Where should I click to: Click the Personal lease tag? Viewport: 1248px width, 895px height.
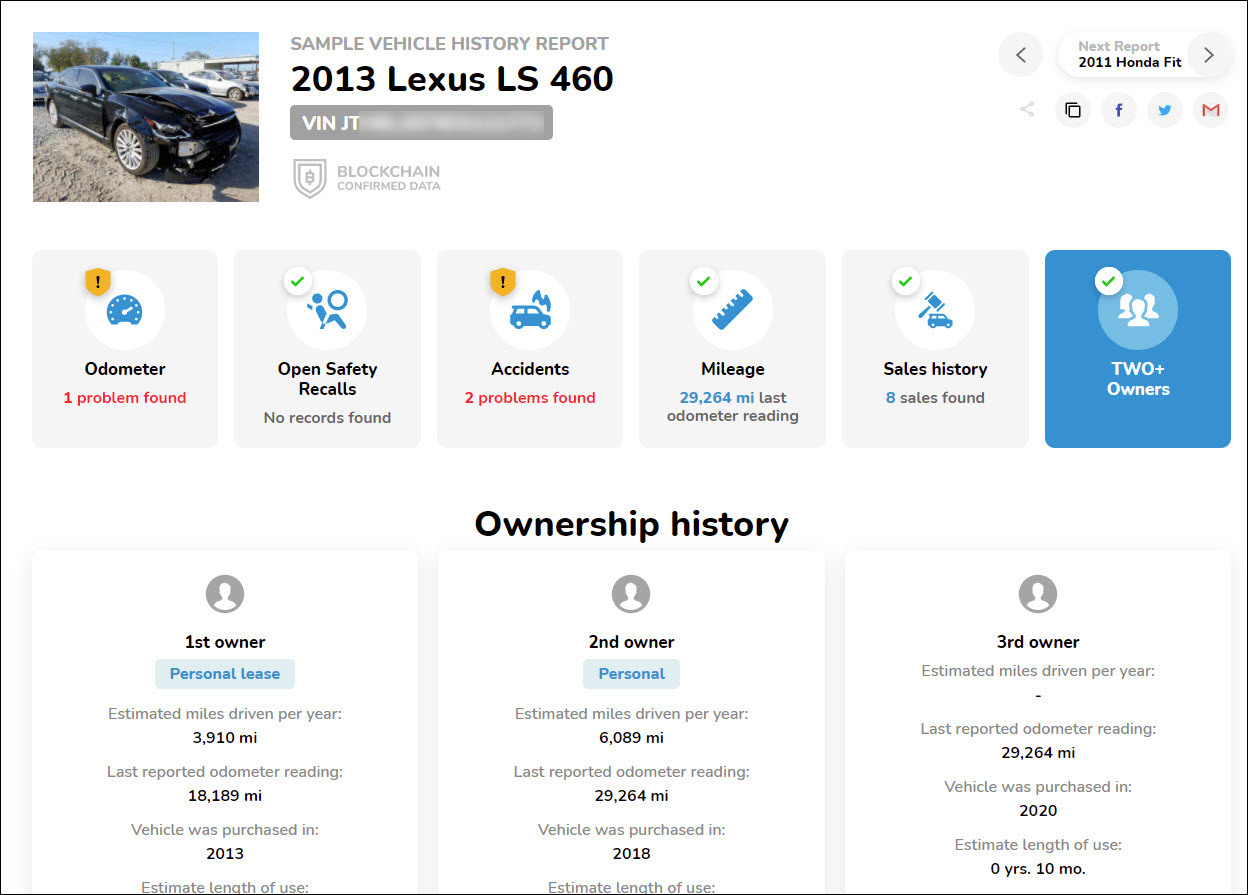[x=225, y=674]
